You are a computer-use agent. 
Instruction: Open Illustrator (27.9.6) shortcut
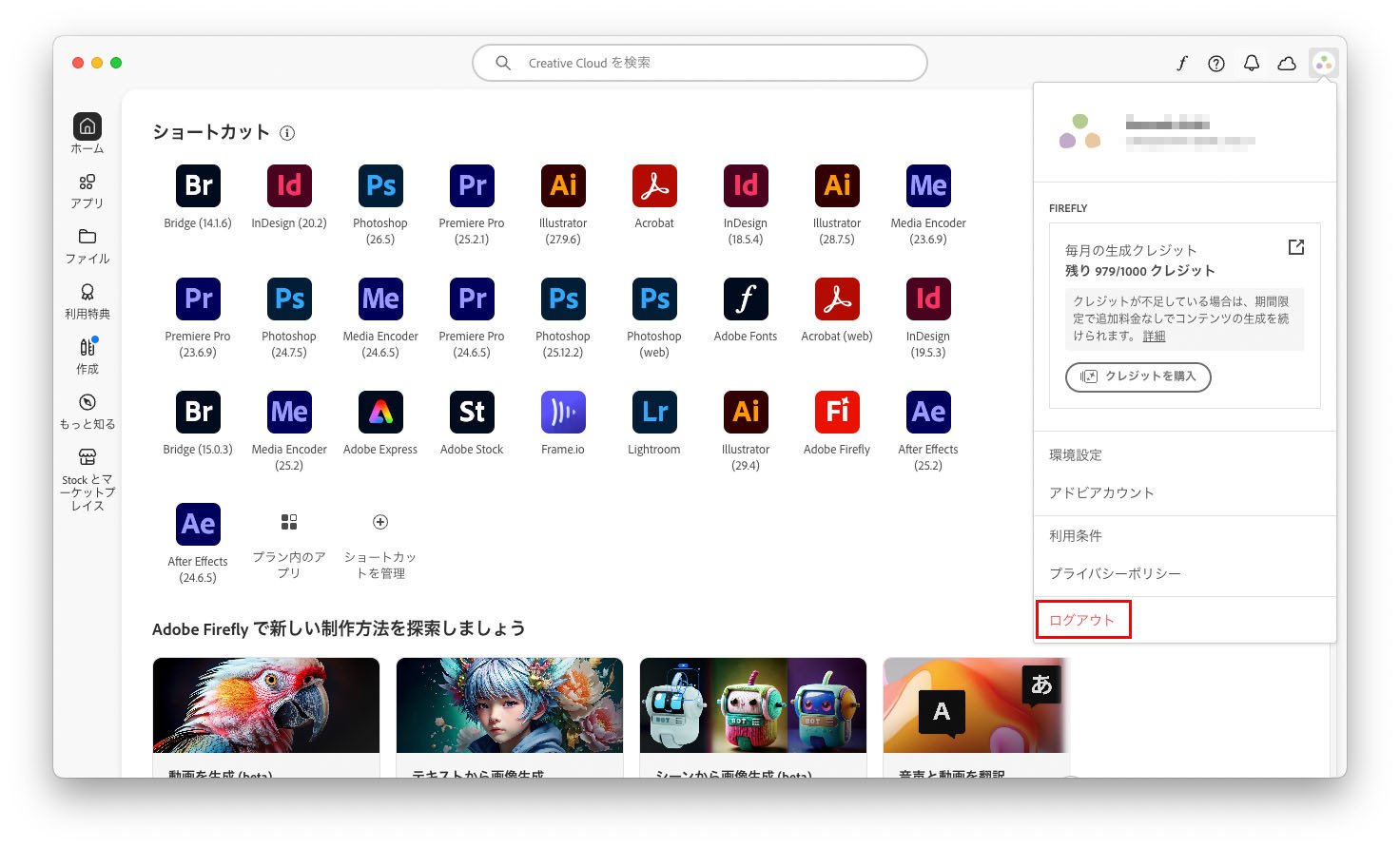click(x=563, y=185)
